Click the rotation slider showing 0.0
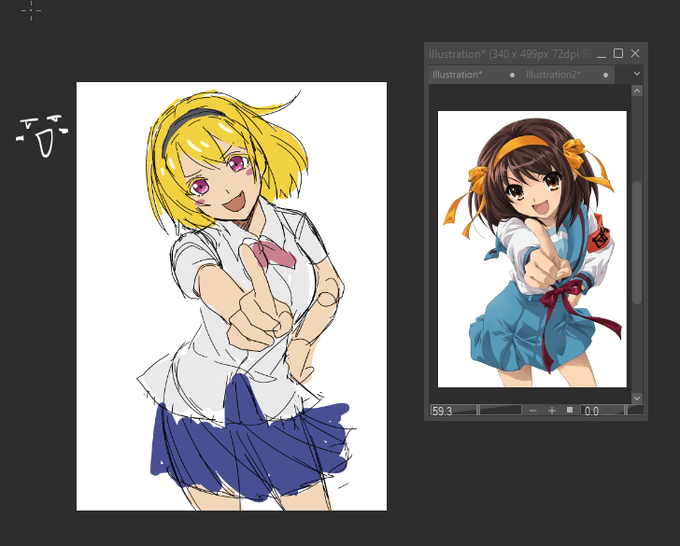This screenshot has width=680, height=546. pos(611,410)
